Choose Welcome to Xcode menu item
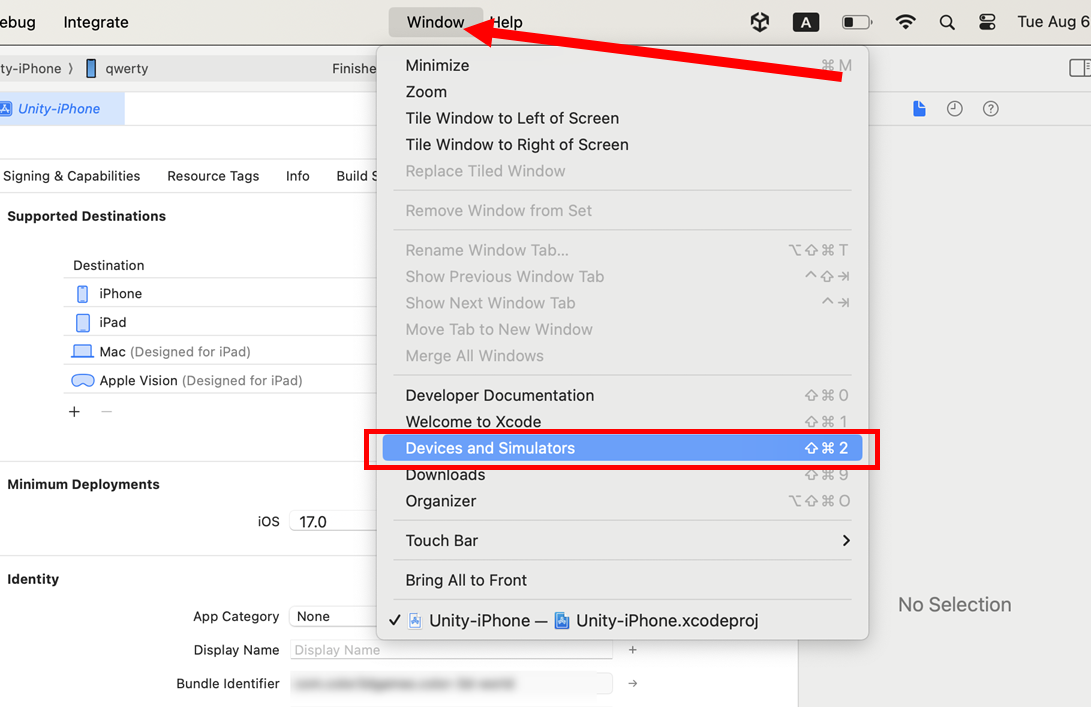Image resolution: width=1091 pixels, height=707 pixels. pyautogui.click(x=623, y=422)
